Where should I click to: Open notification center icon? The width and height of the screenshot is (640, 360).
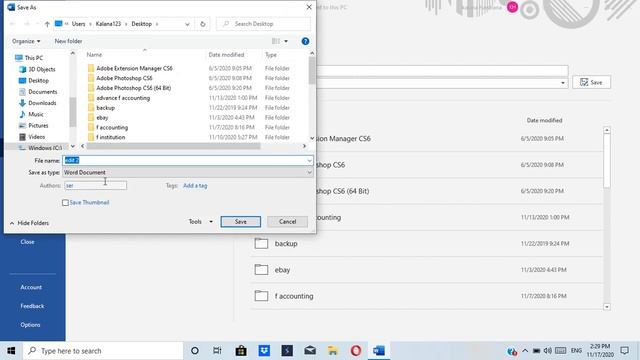coord(624,351)
